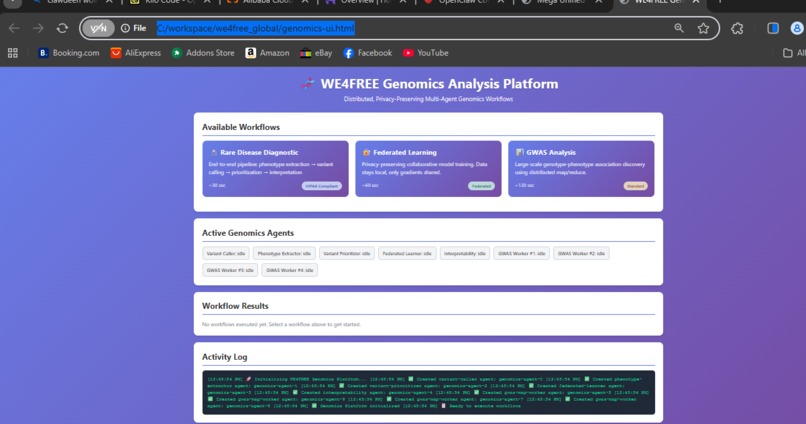Launch the GWAS Analysis workflow card
This screenshot has height=424, width=806.
click(581, 169)
